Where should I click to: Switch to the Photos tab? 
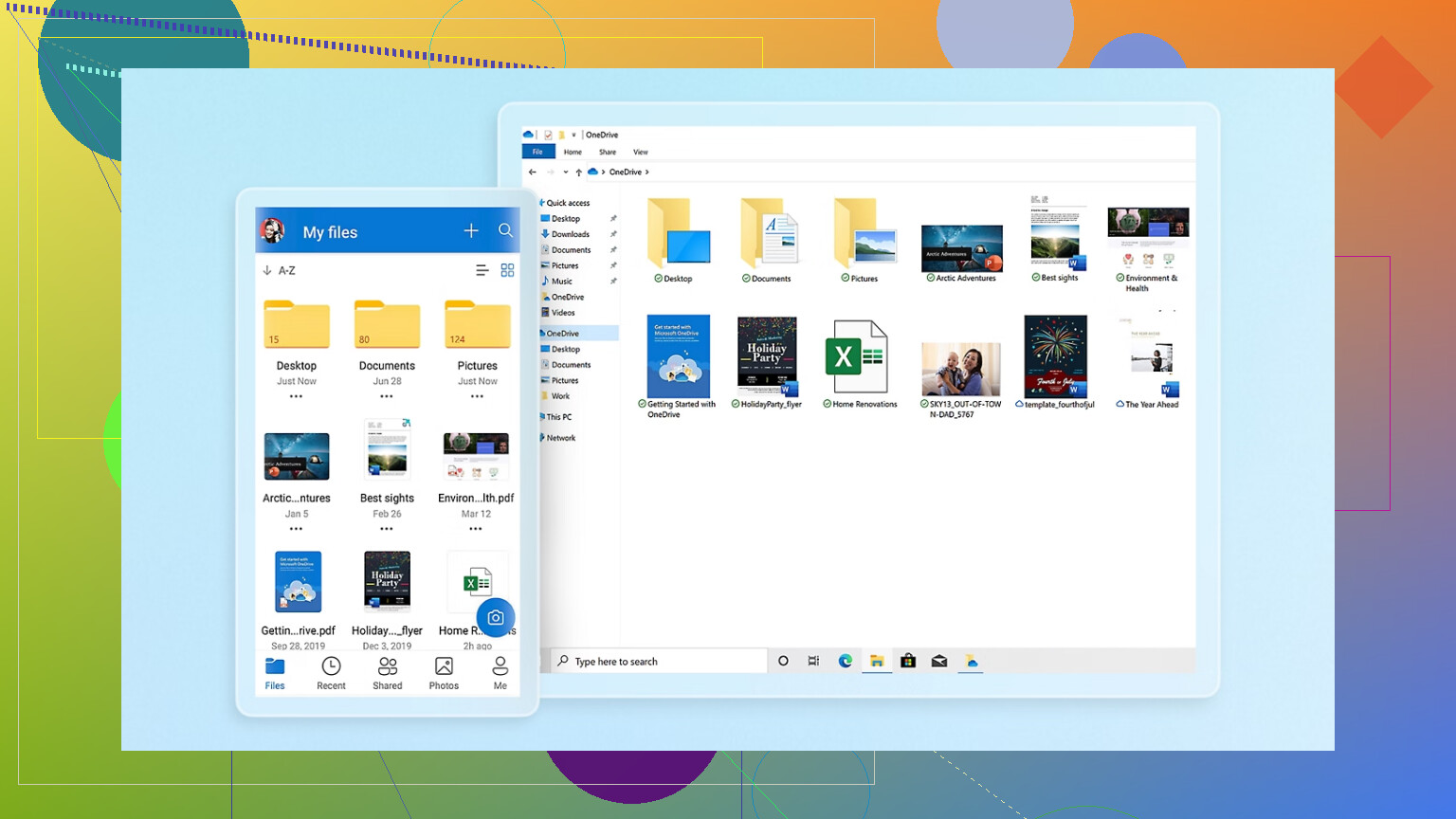[x=444, y=673]
